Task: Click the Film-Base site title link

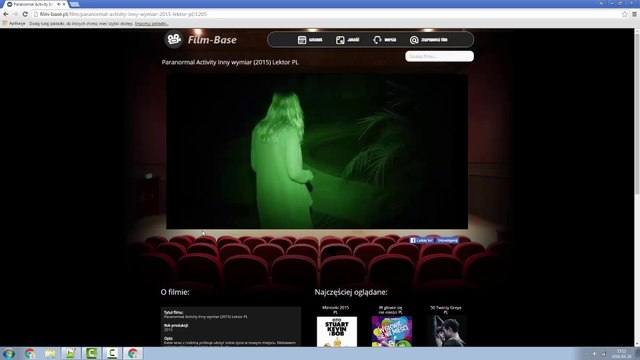Action: 212,40
